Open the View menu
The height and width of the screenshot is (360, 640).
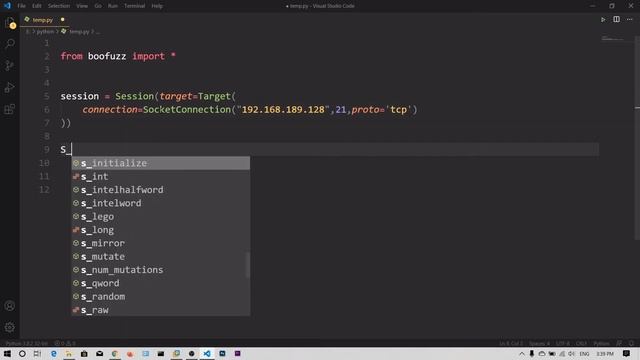82,6
